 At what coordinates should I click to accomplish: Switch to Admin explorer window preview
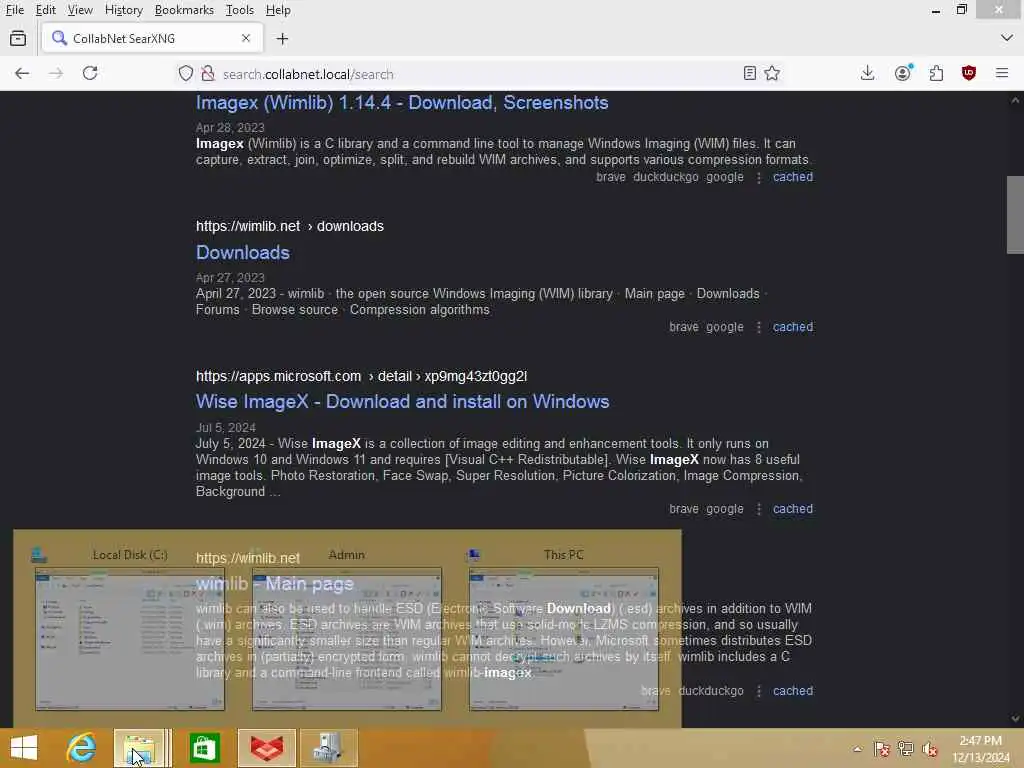[x=347, y=639]
